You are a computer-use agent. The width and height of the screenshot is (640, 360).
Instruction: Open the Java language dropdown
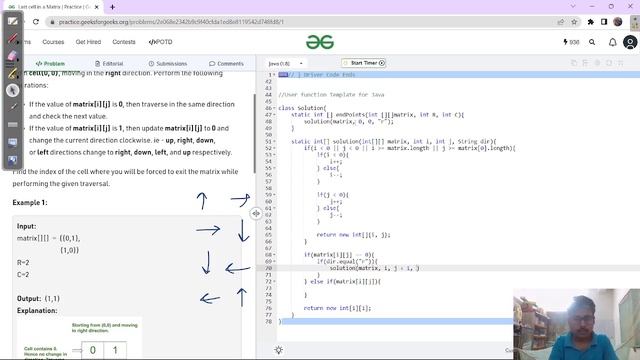coord(285,64)
